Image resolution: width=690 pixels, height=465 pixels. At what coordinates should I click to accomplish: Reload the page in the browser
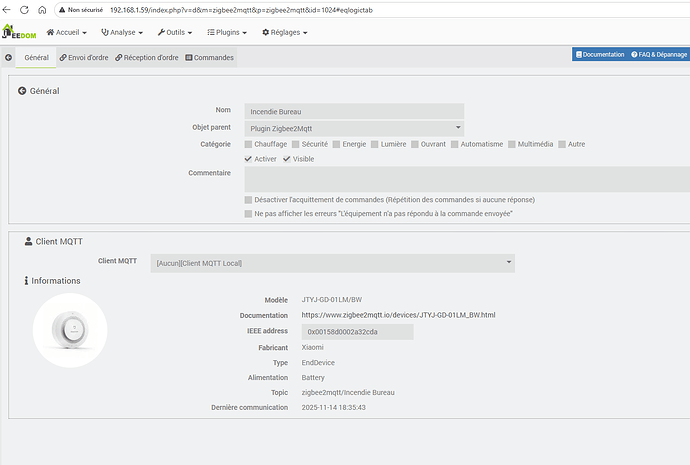click(24, 10)
